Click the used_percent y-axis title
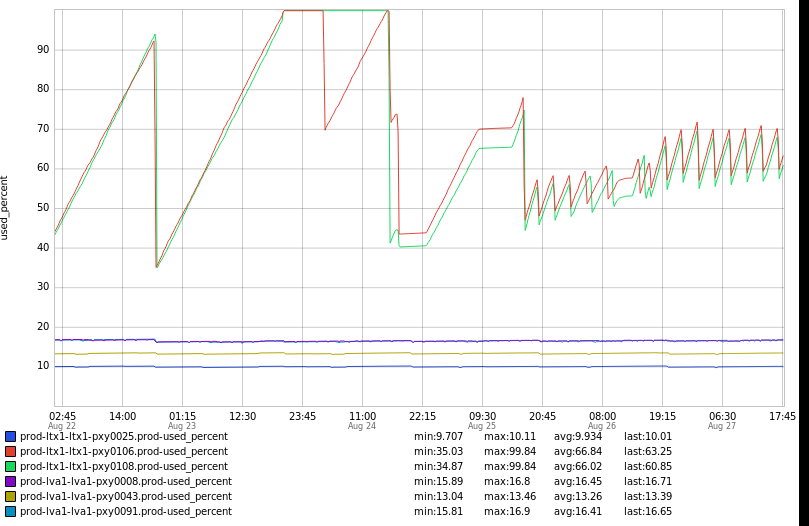 point(5,207)
